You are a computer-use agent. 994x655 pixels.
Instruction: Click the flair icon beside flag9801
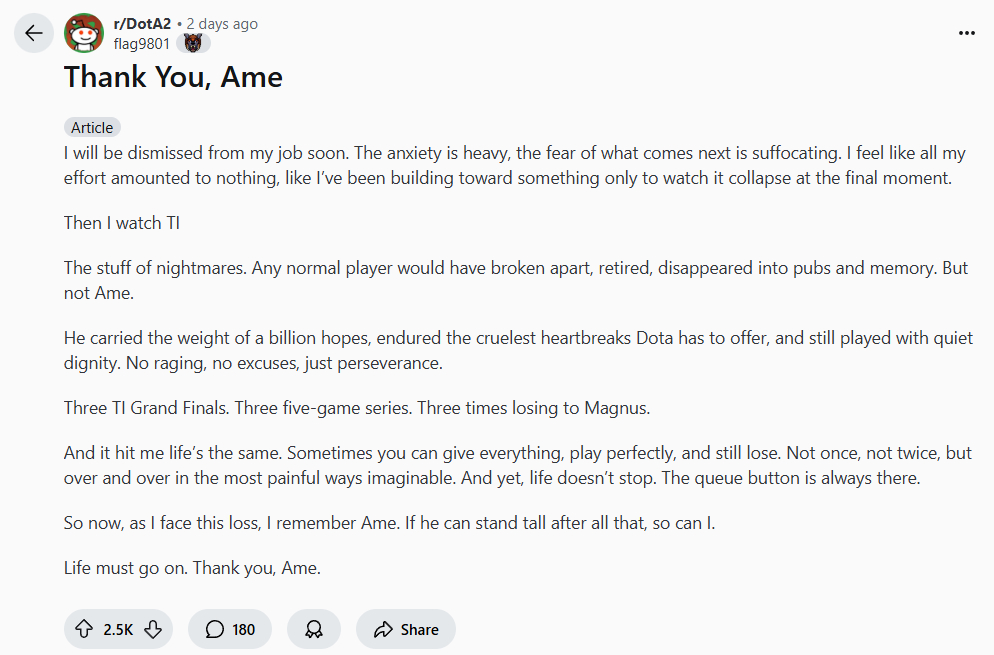pyautogui.click(x=193, y=43)
